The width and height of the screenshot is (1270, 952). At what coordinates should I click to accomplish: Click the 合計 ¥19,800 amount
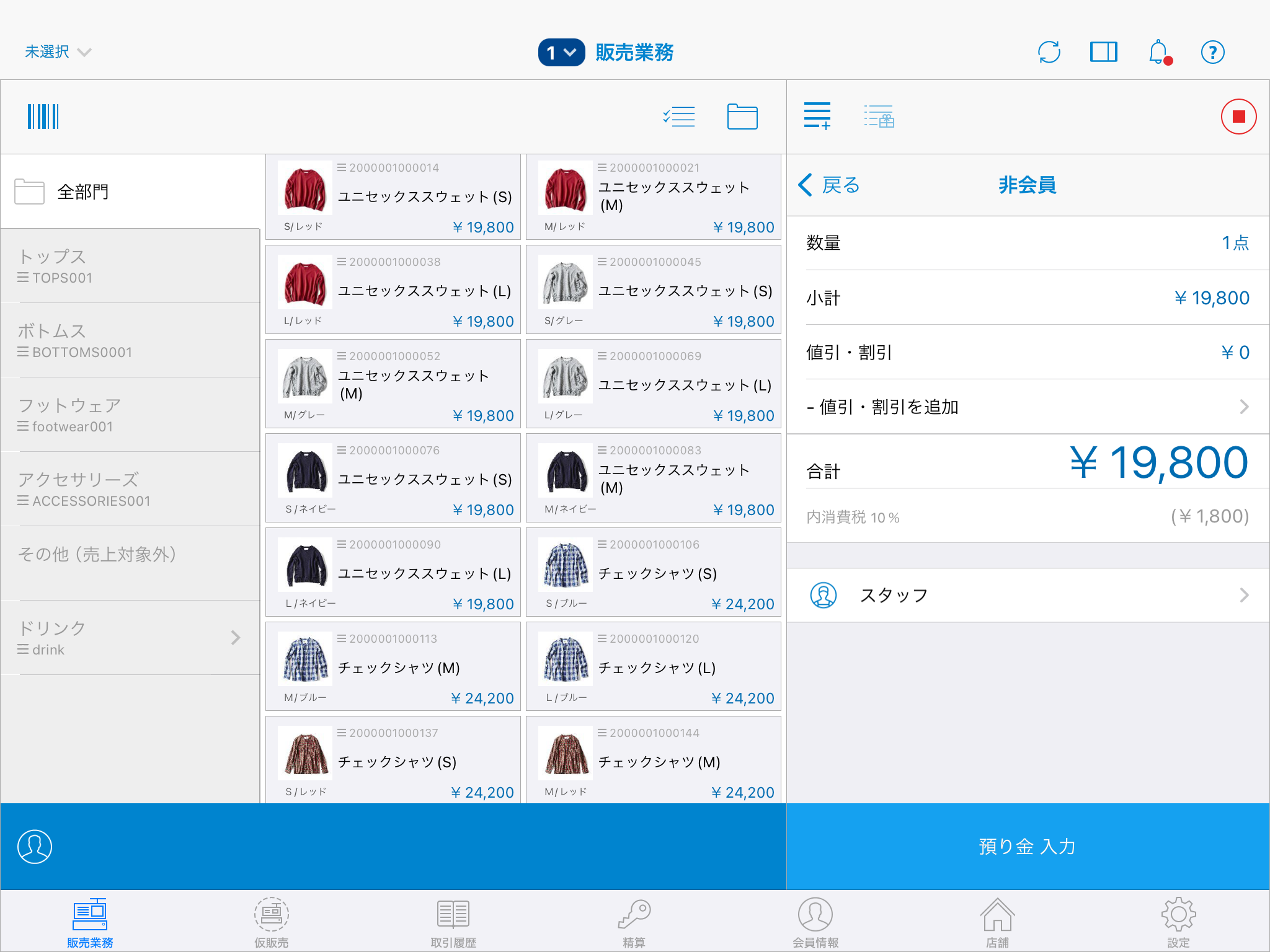click(x=1158, y=463)
